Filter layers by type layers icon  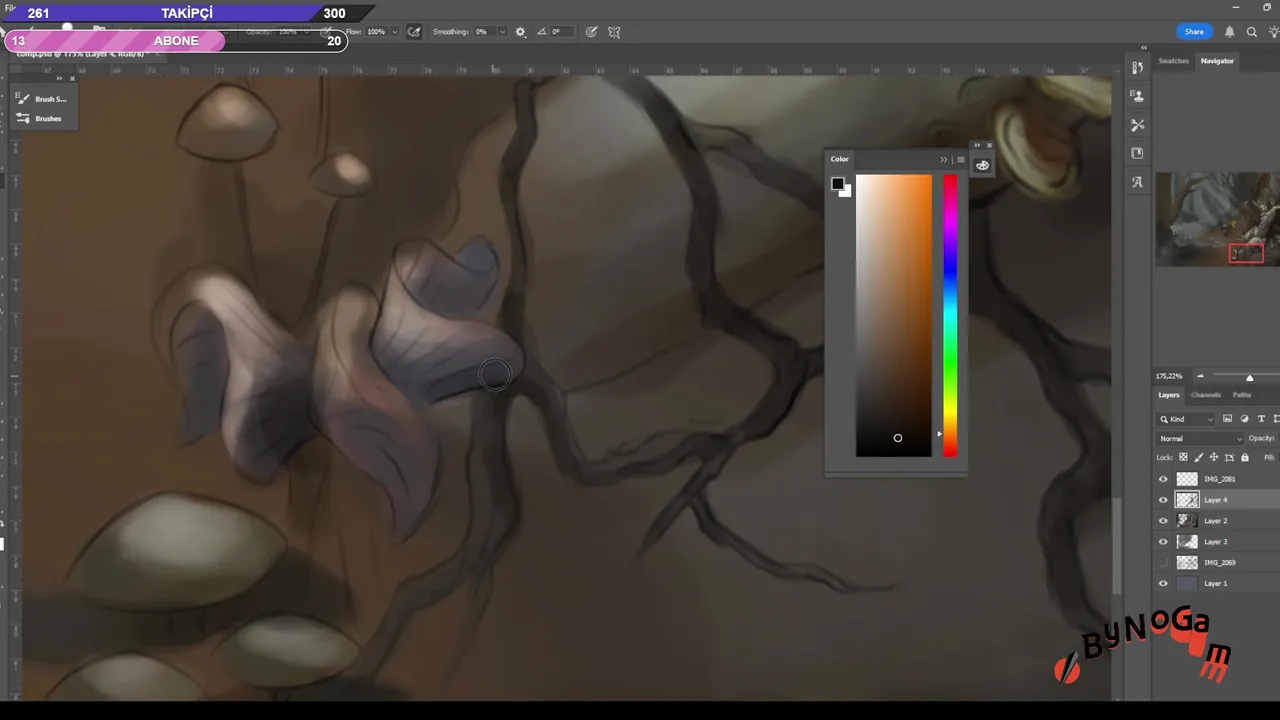(x=1261, y=419)
